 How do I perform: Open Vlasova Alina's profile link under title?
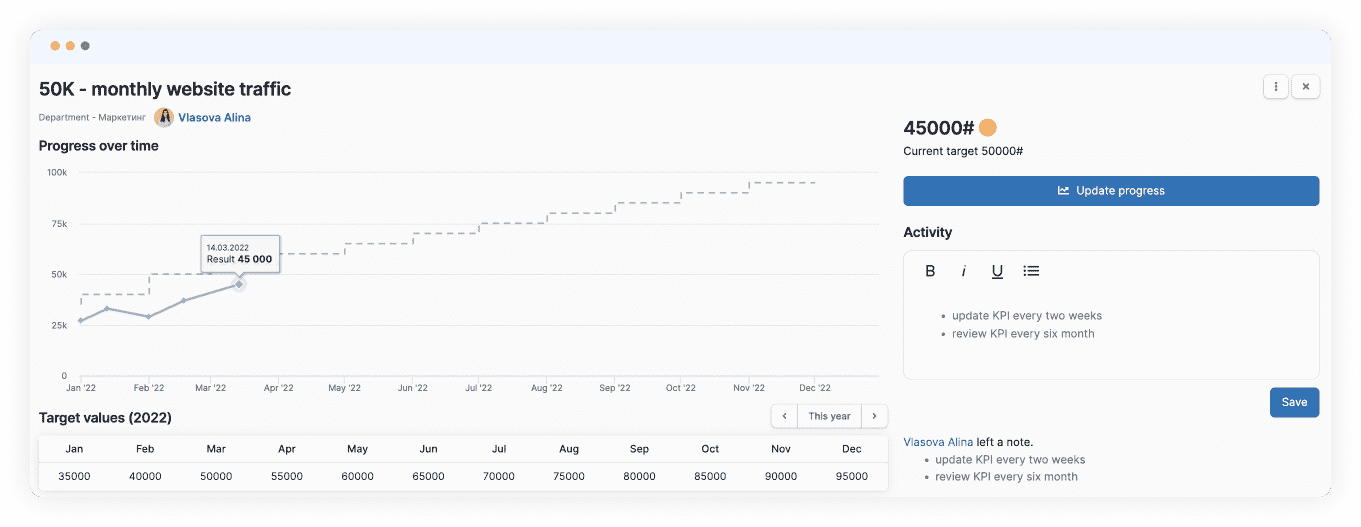point(214,118)
